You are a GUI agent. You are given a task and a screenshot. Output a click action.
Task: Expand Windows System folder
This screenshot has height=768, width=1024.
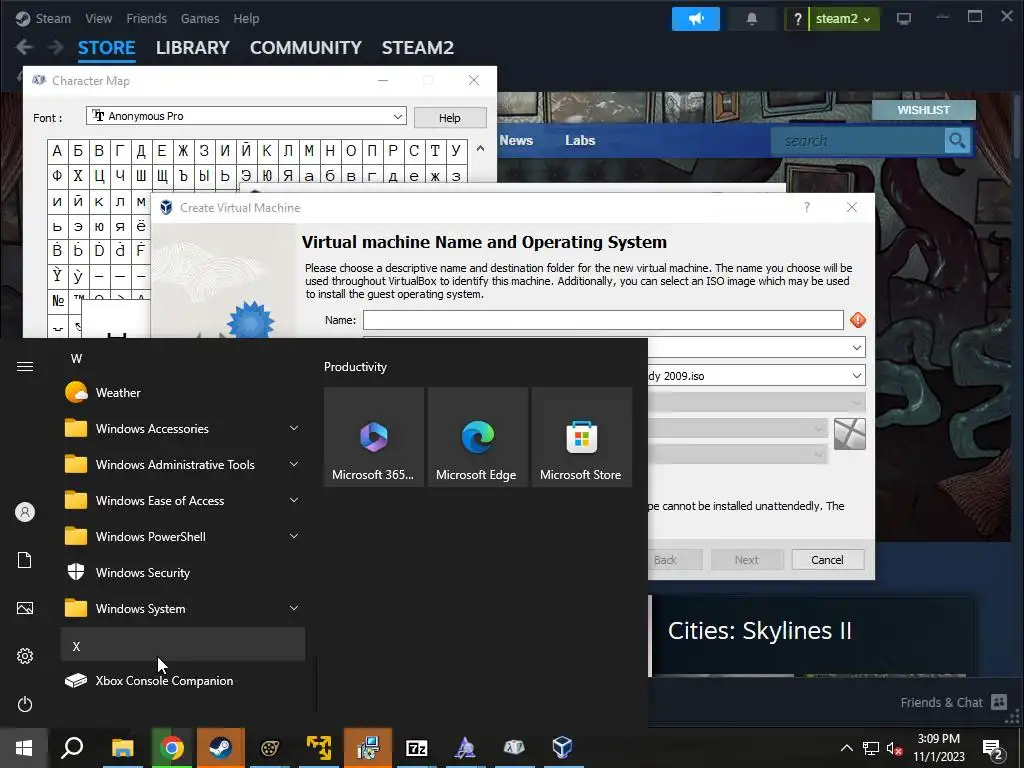click(x=183, y=609)
